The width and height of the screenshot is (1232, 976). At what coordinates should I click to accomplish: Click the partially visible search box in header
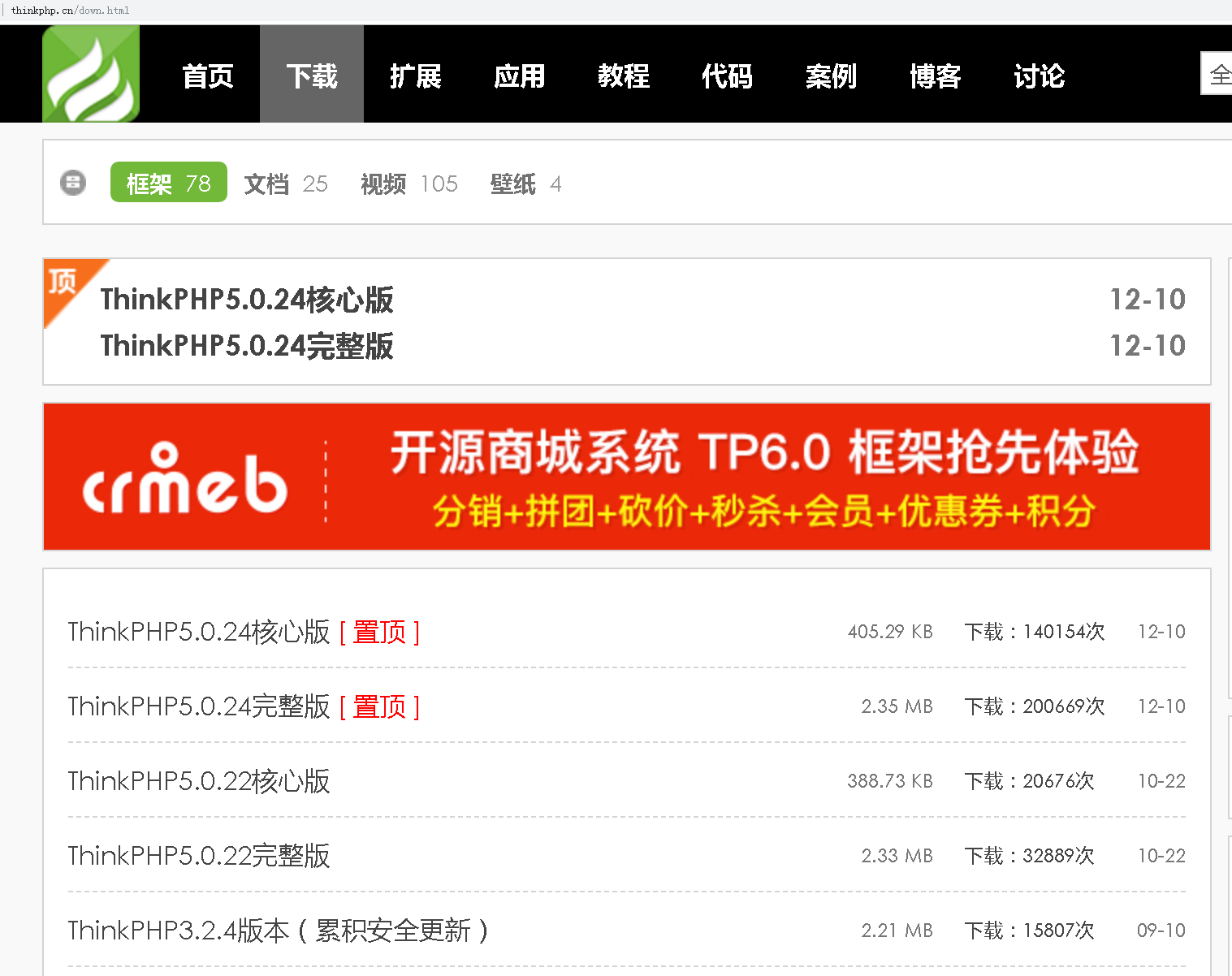click(x=1217, y=74)
